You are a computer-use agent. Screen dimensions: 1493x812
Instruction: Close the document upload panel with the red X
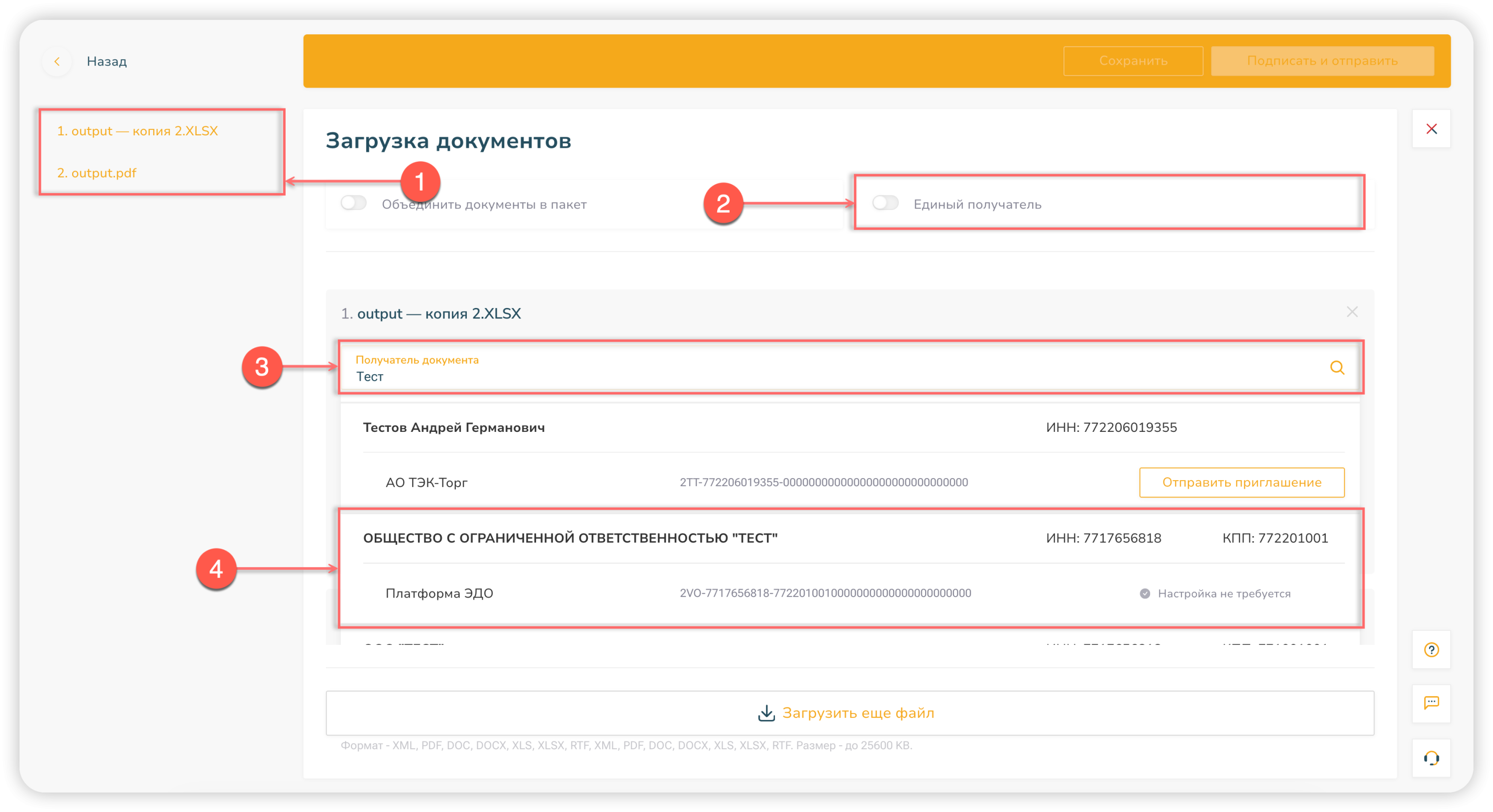(x=1431, y=129)
